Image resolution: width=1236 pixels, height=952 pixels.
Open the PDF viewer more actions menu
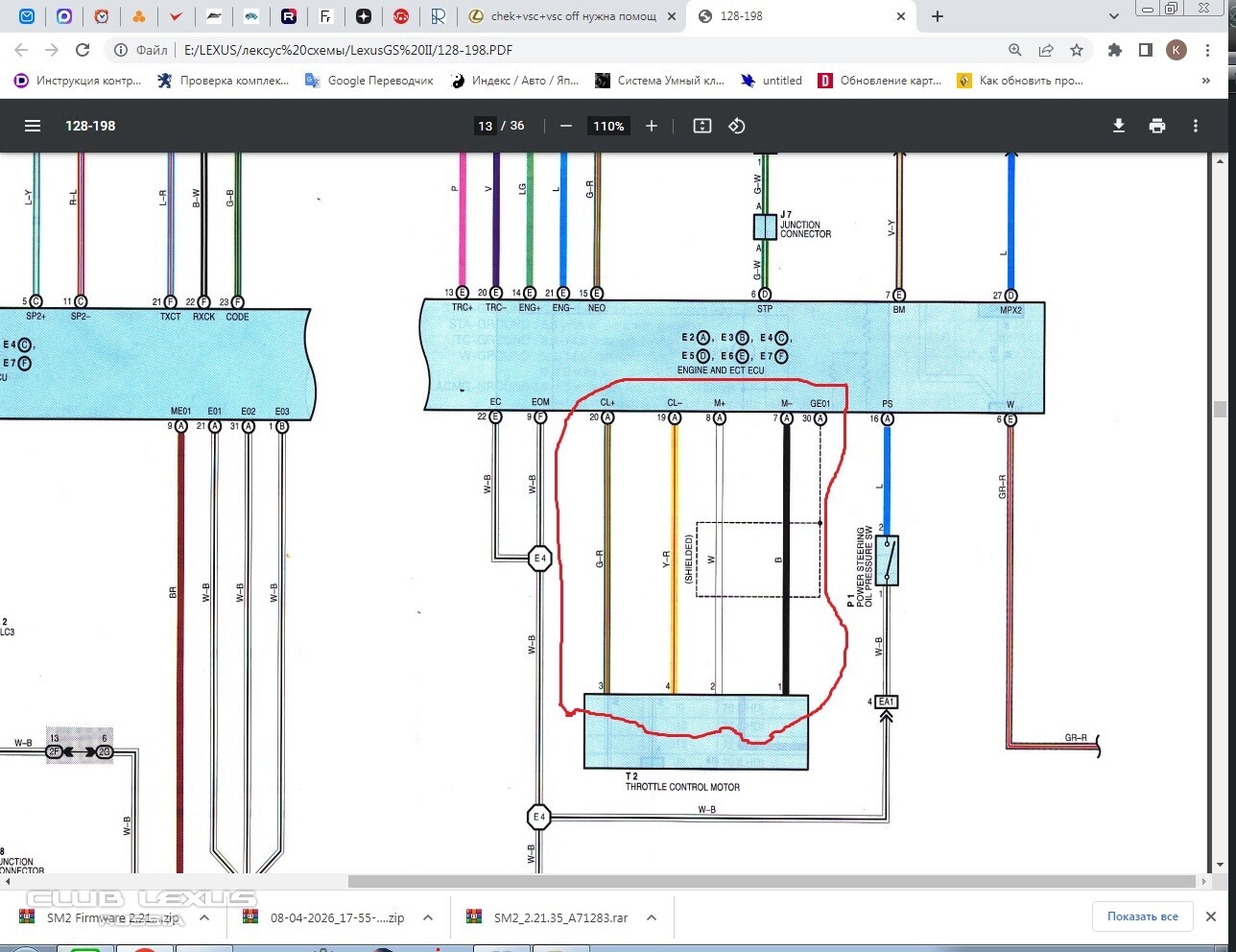pyautogui.click(x=1196, y=126)
